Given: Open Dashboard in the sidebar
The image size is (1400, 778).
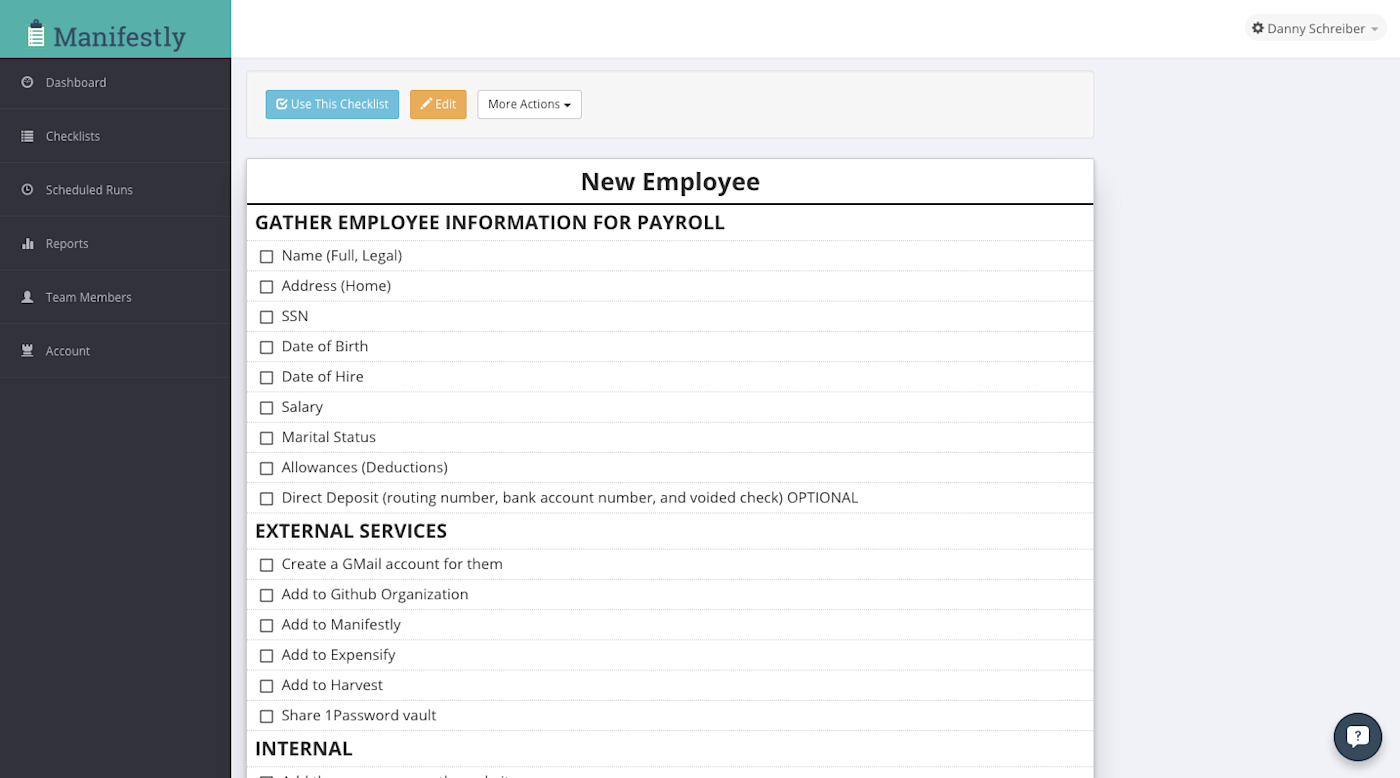Looking at the screenshot, I should 115,82.
